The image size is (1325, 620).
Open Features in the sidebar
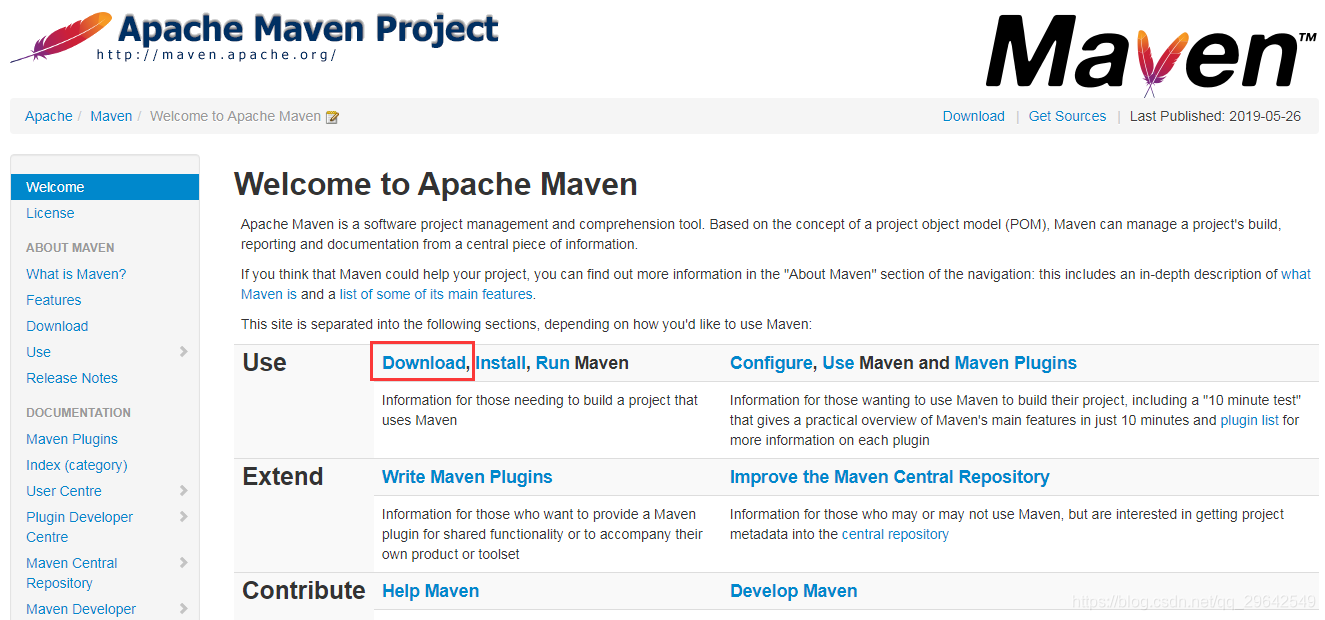(54, 300)
